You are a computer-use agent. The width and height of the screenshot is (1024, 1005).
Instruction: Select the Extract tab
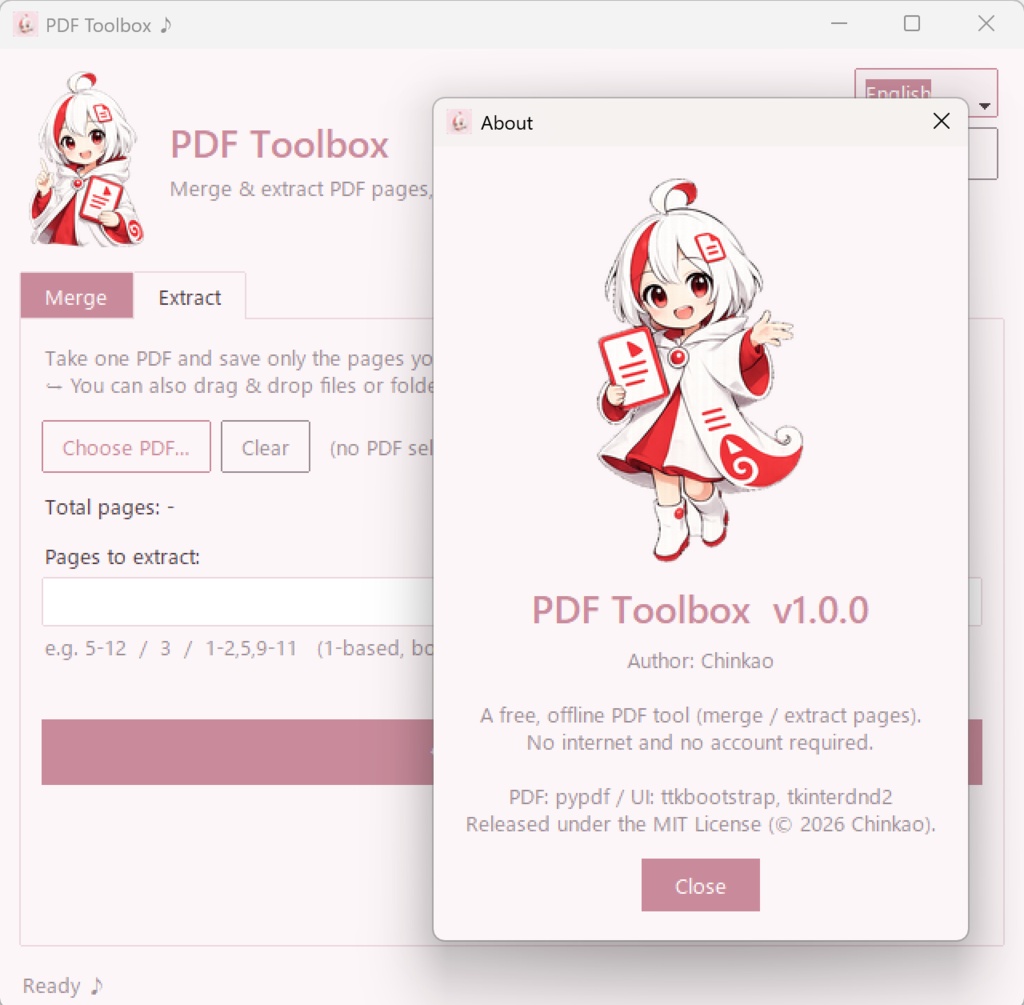pyautogui.click(x=189, y=297)
